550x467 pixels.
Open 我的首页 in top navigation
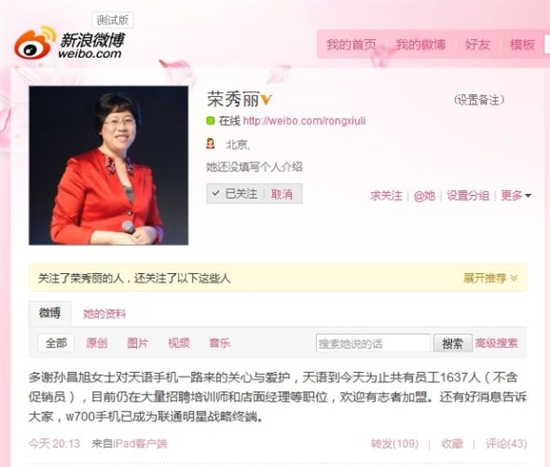point(351,45)
